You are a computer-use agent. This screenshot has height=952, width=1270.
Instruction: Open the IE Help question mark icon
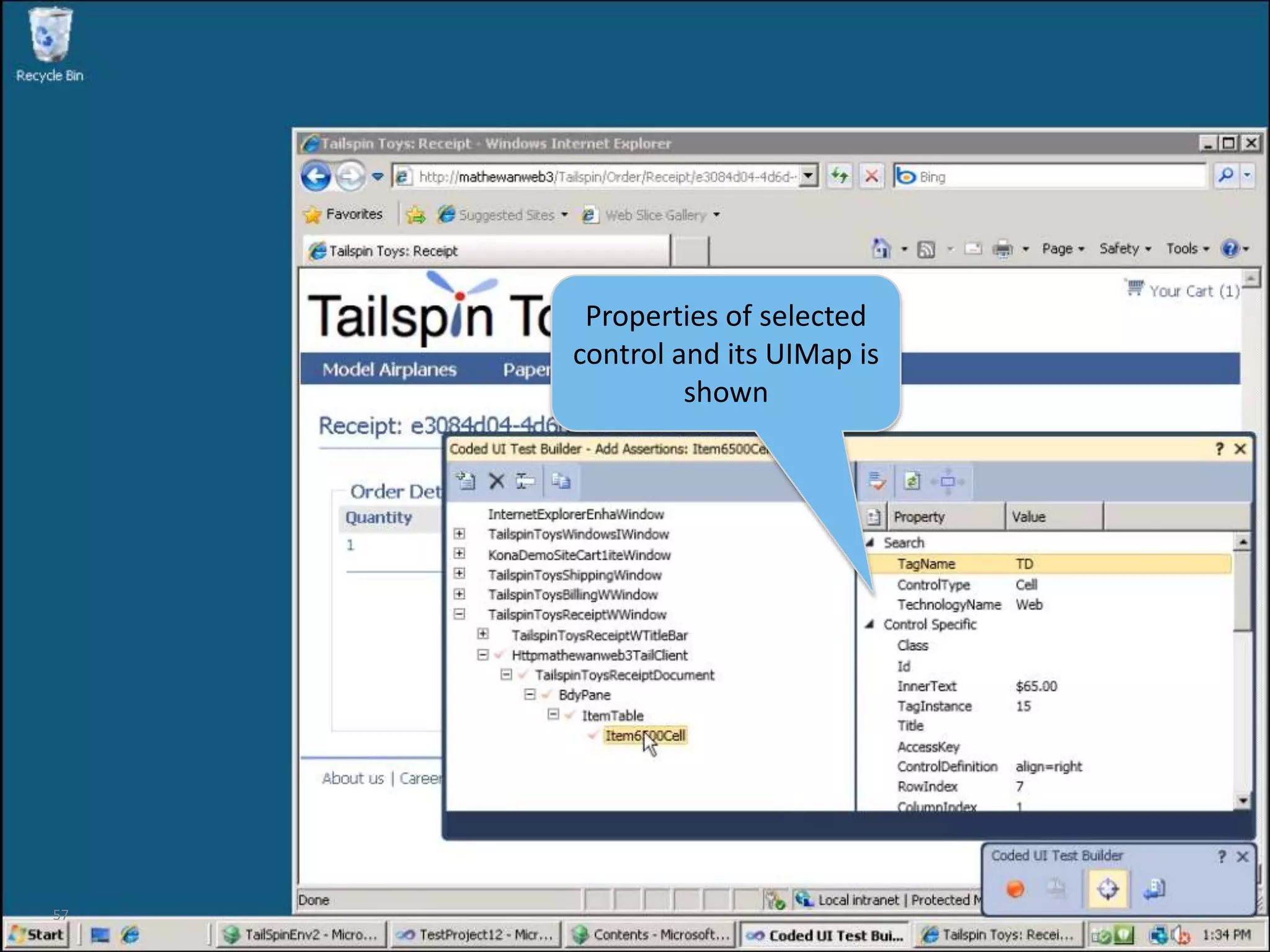pyautogui.click(x=1229, y=249)
